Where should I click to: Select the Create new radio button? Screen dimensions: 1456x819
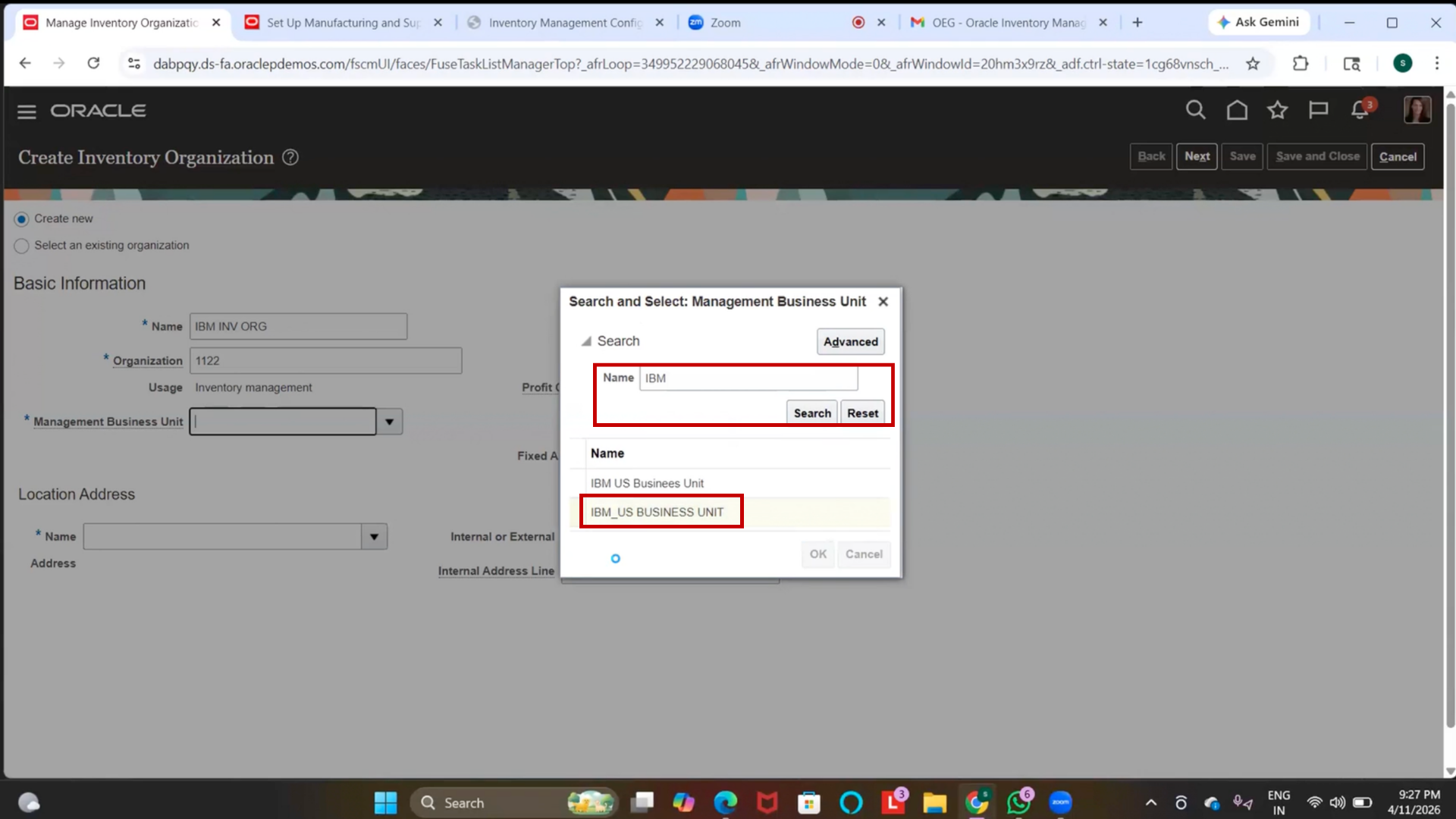tap(21, 219)
